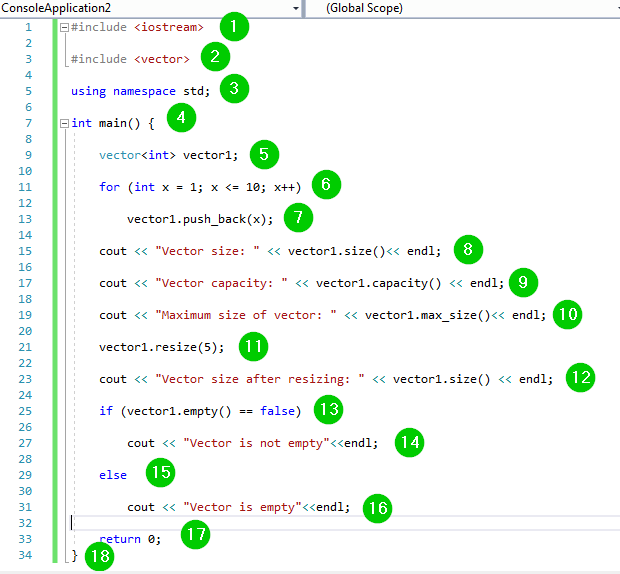This screenshot has height=574, width=620.
Task: Click green marker 17 next to return 0
Action: tap(195, 535)
